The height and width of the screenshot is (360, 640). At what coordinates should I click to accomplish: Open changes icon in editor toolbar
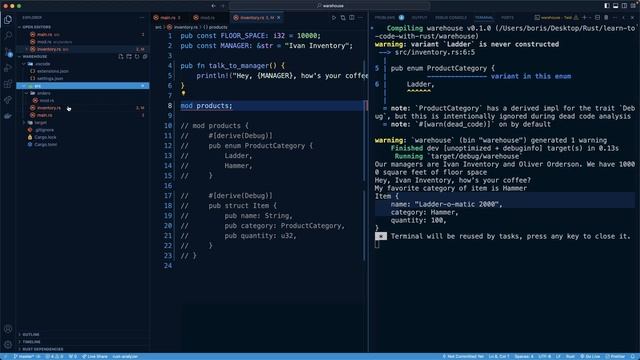(343, 18)
